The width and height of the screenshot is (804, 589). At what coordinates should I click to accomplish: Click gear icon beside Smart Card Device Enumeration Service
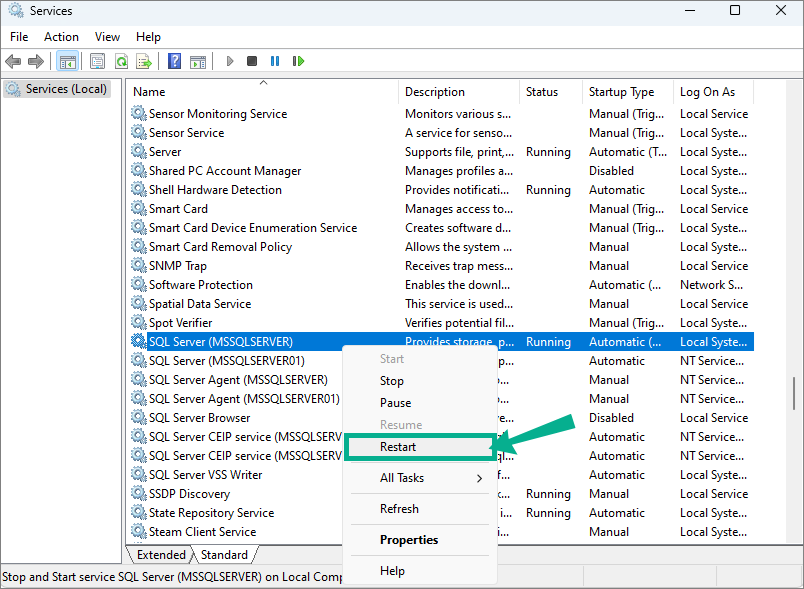138,227
